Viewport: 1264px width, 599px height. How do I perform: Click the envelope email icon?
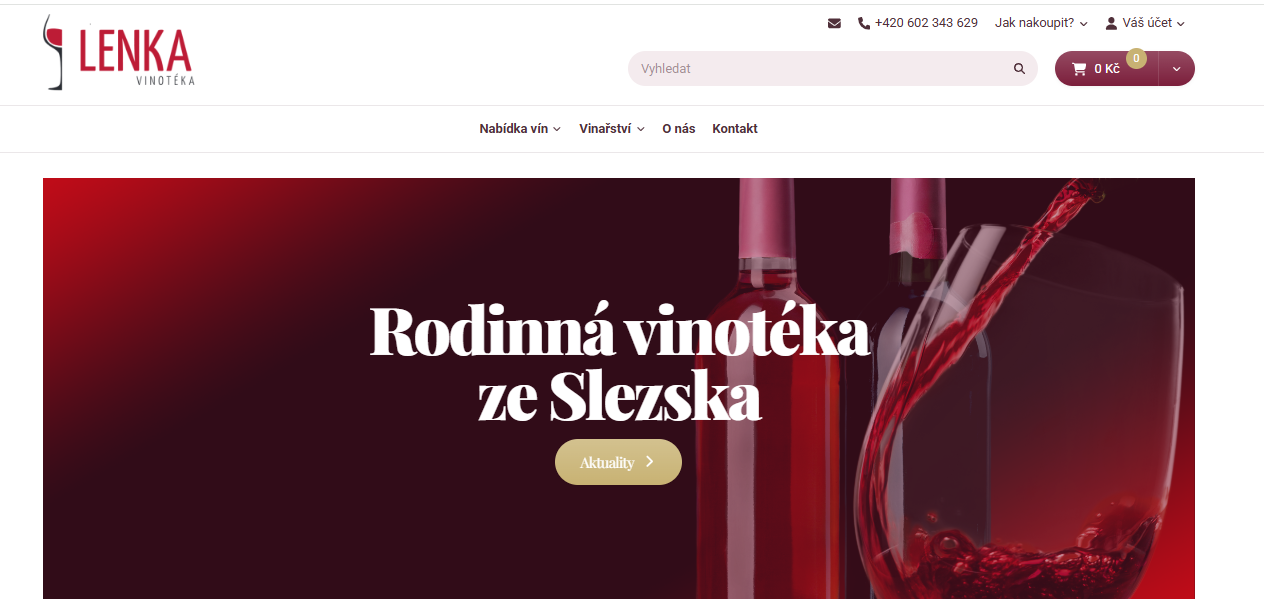[834, 23]
